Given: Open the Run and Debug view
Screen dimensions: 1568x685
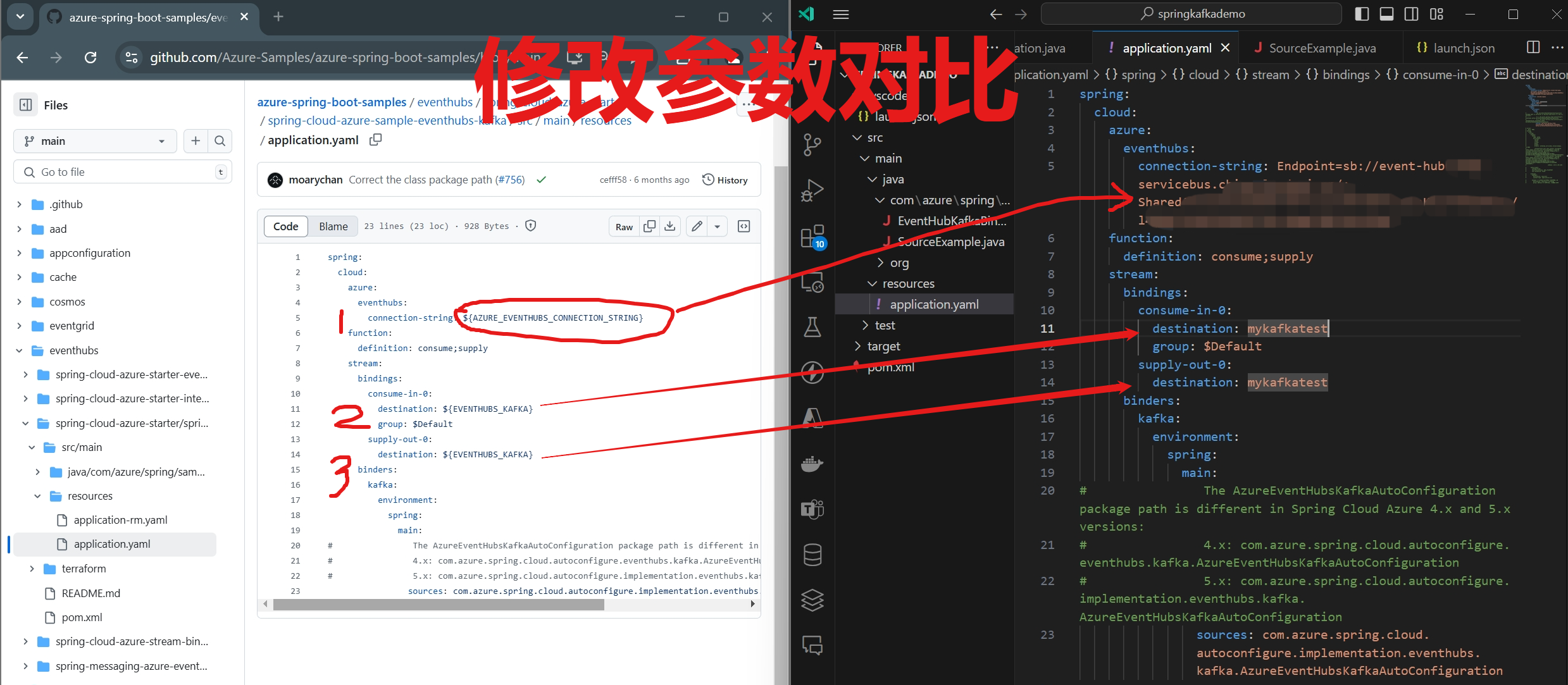Looking at the screenshot, I should click(x=812, y=190).
